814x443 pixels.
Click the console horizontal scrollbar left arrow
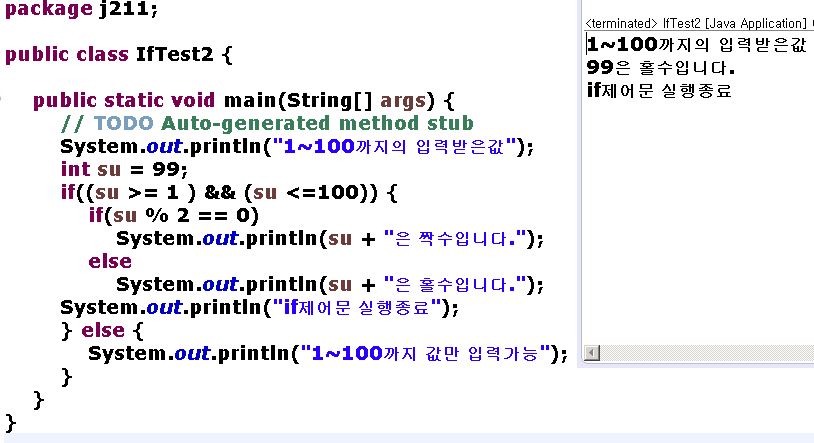click(591, 353)
